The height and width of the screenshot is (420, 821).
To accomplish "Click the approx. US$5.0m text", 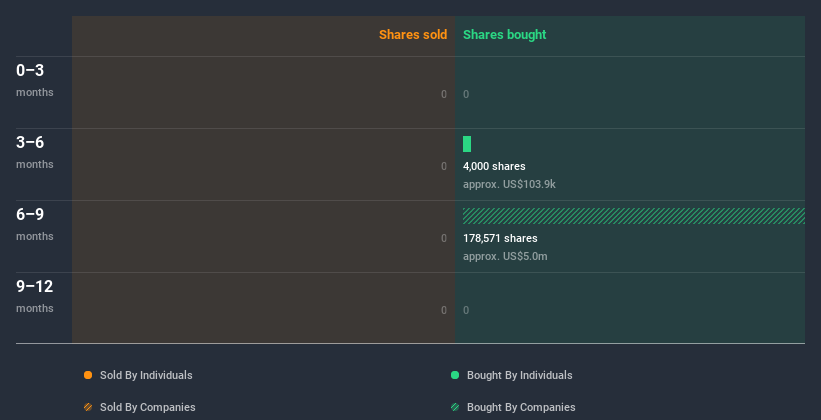I will [505, 257].
